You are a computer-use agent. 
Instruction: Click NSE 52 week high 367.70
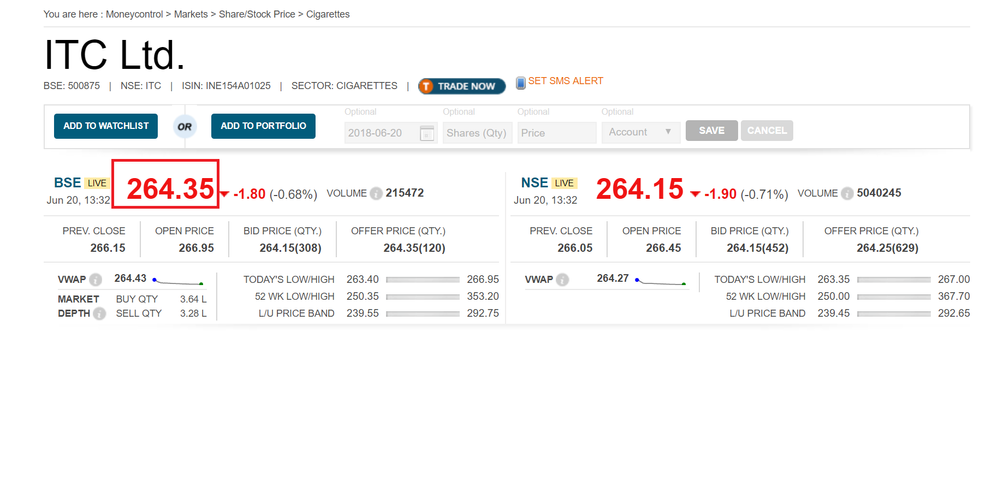click(954, 297)
